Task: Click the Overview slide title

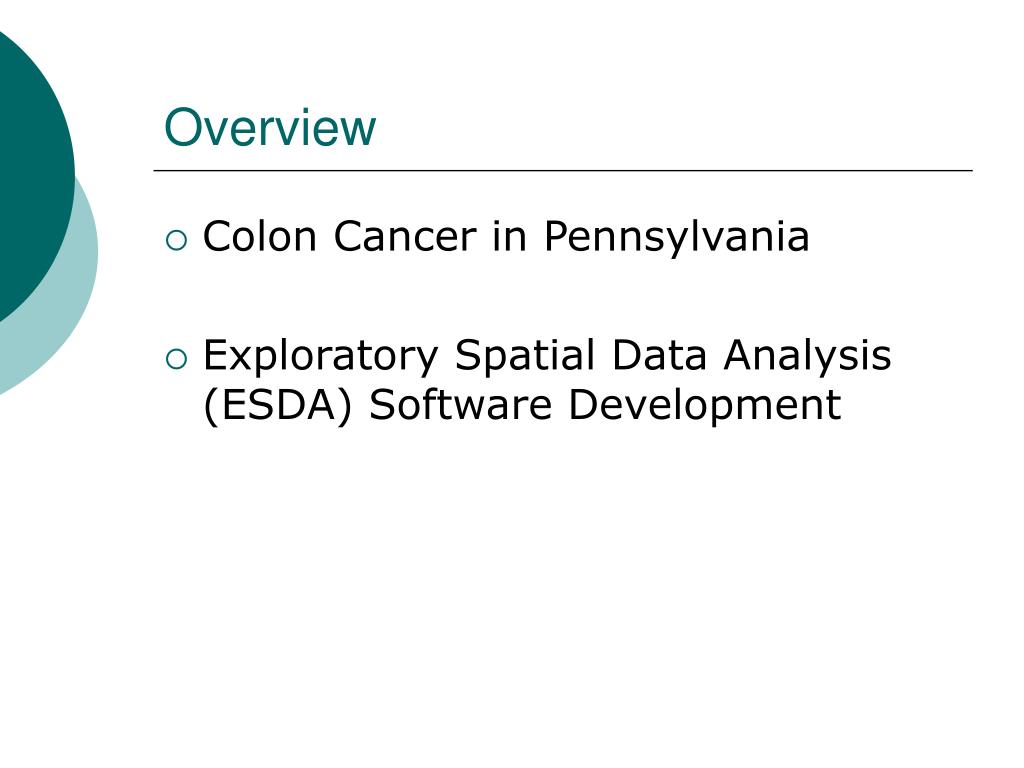Action: (x=270, y=127)
